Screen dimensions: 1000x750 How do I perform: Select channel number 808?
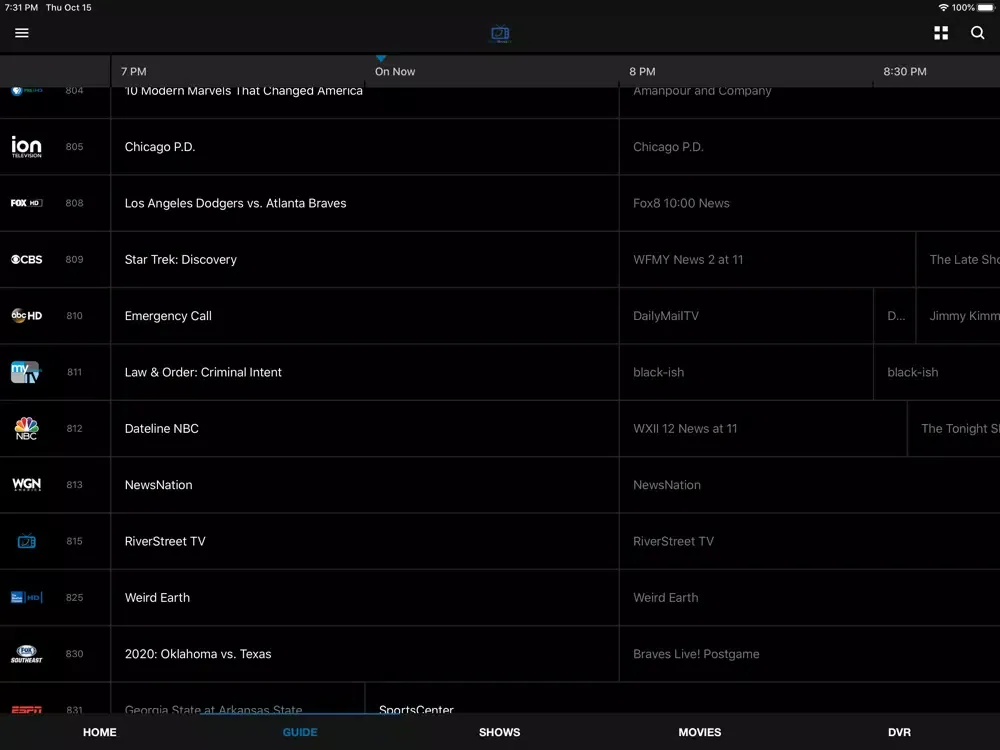tap(74, 203)
